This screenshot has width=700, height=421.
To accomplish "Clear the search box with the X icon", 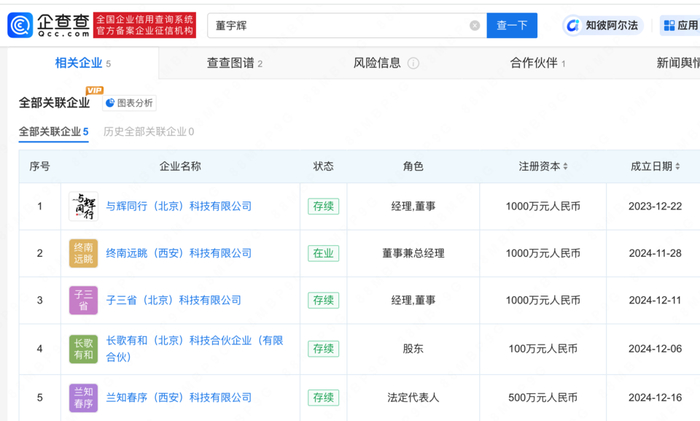I will pos(474,26).
